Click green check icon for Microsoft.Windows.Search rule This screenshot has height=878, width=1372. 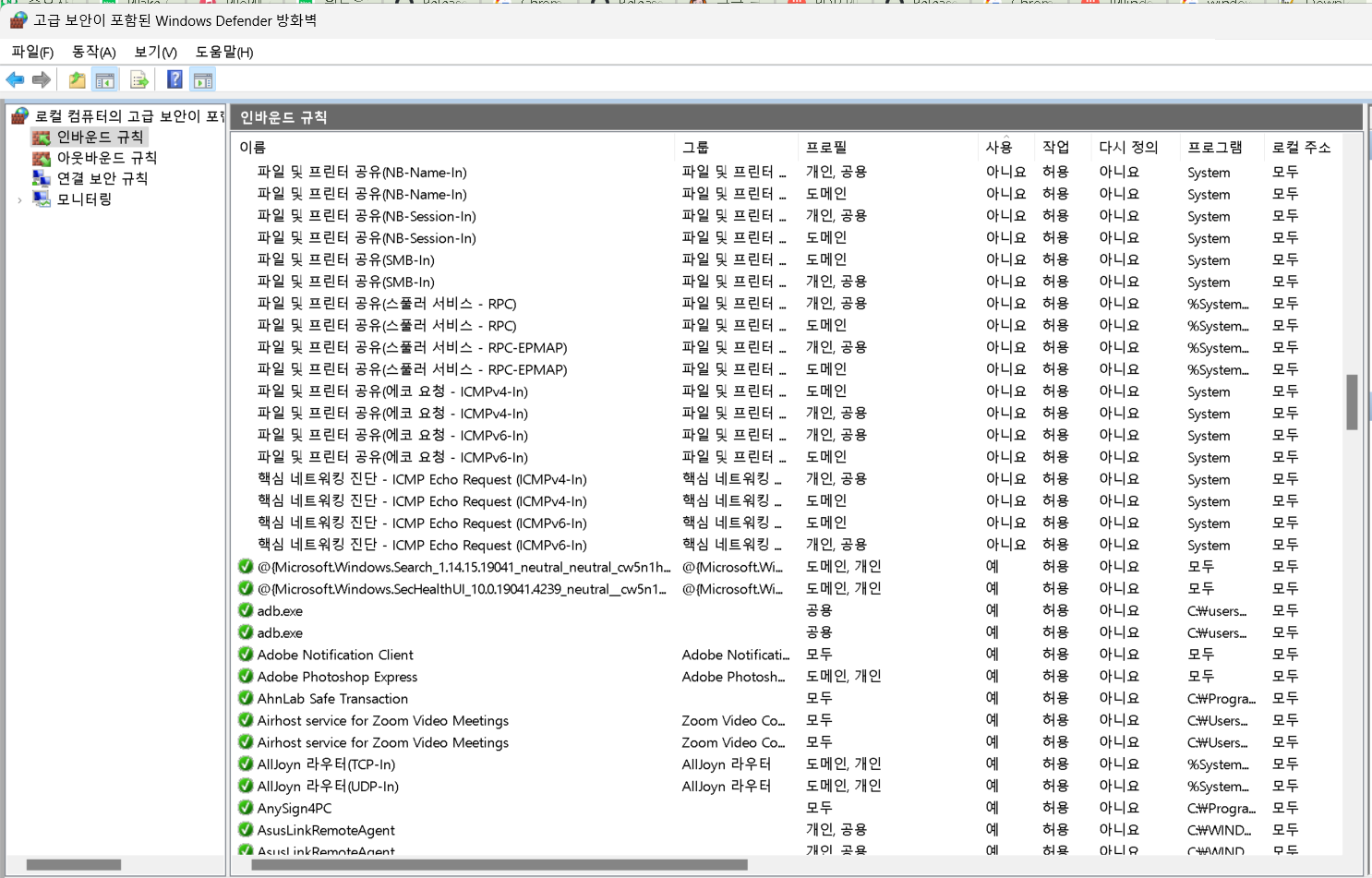coord(246,567)
